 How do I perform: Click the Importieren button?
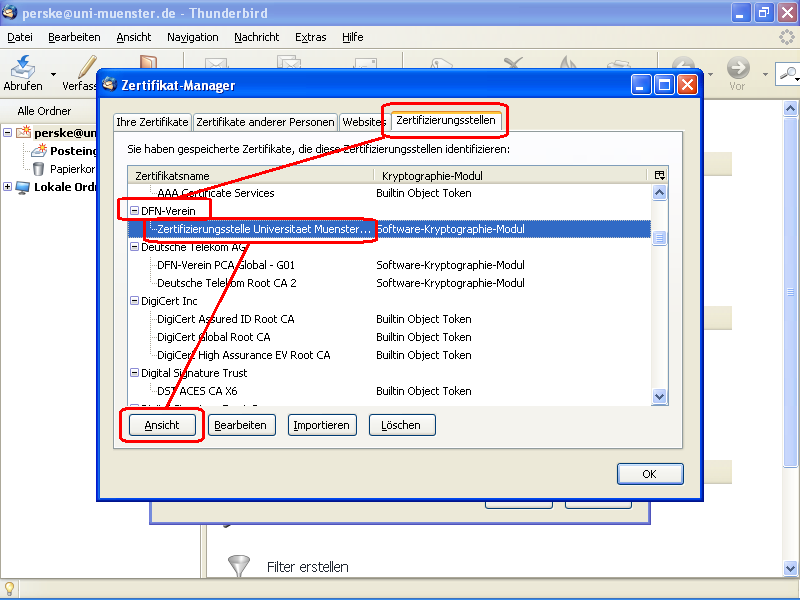click(322, 424)
